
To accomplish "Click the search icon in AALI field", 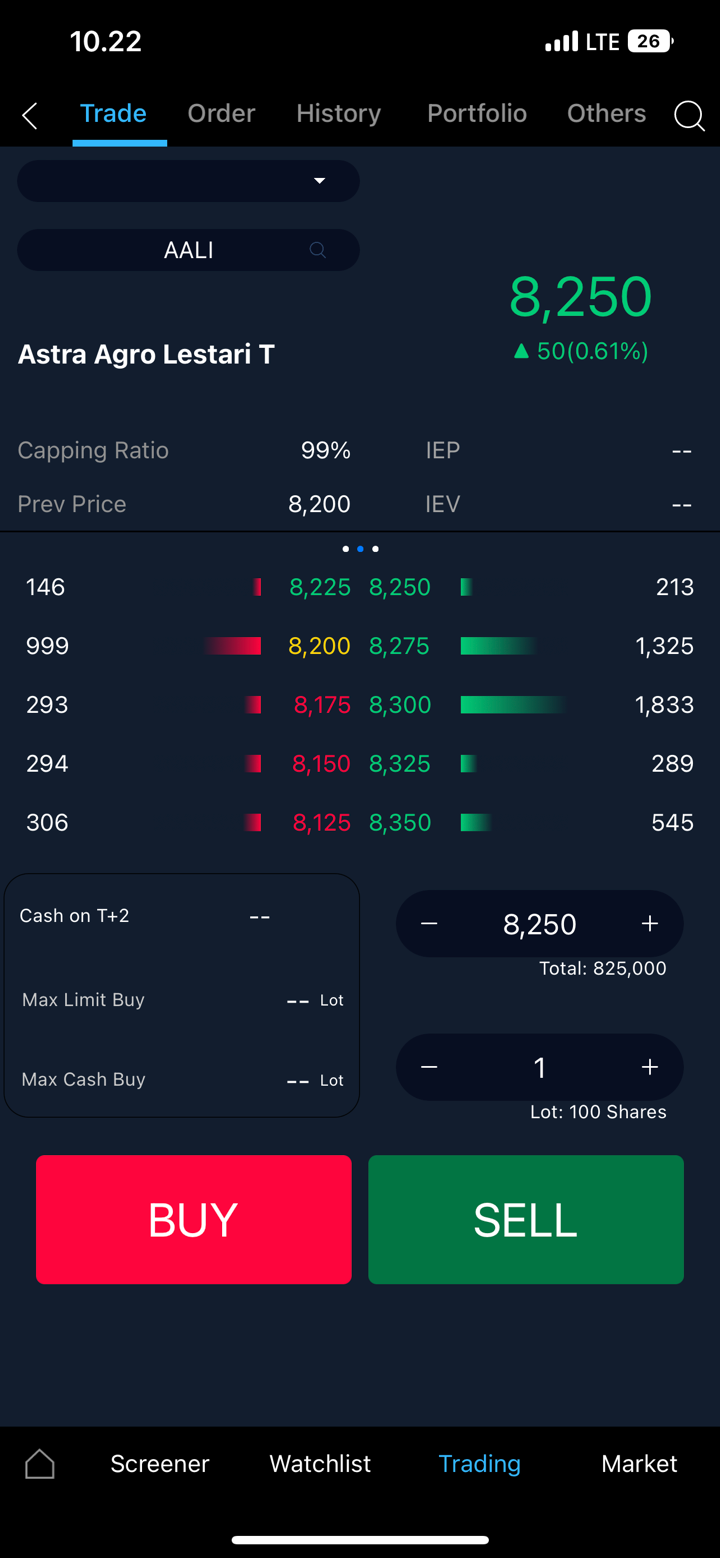I will click(x=318, y=250).
